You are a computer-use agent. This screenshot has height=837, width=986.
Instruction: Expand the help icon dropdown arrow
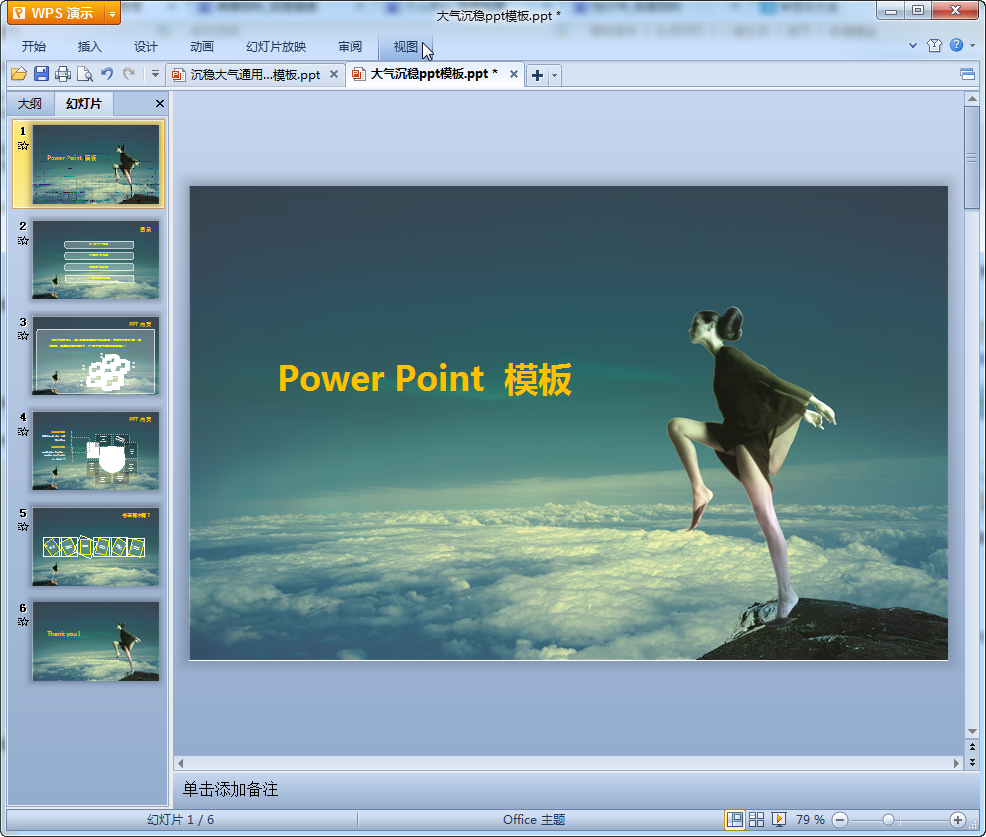click(x=971, y=45)
